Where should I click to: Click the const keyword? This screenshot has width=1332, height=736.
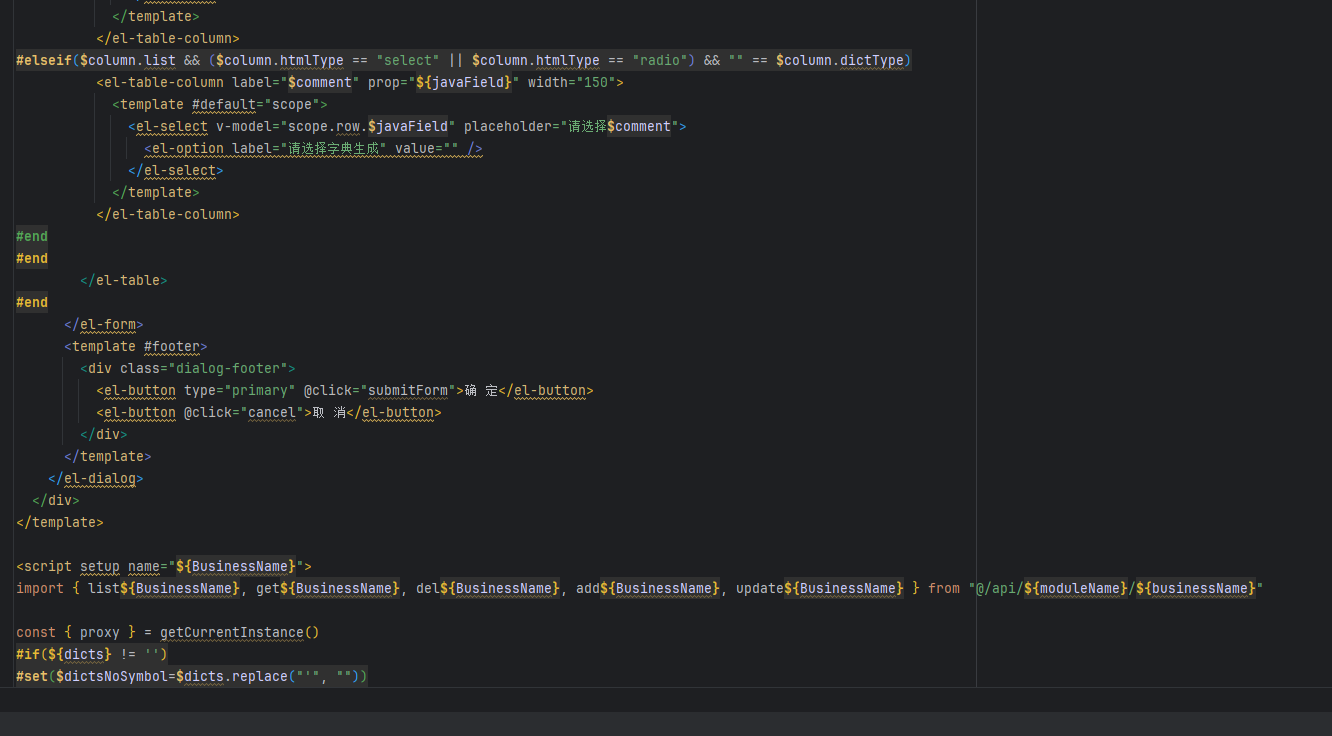36,633
